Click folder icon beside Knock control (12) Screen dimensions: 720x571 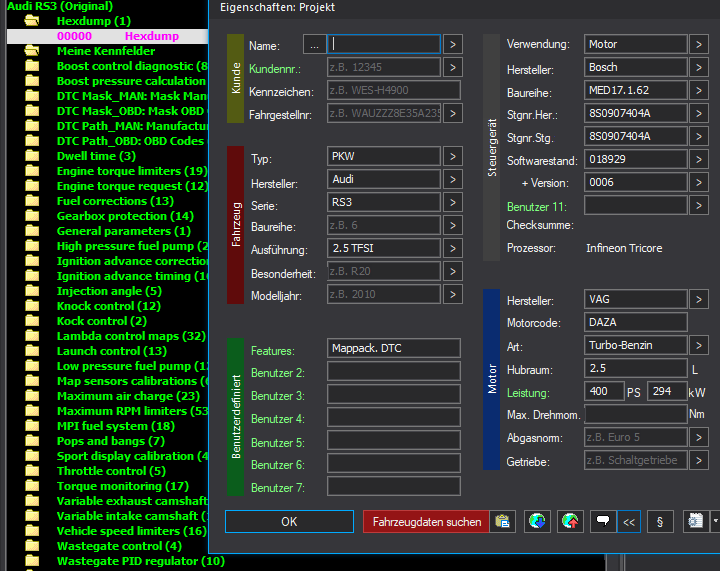(32, 306)
